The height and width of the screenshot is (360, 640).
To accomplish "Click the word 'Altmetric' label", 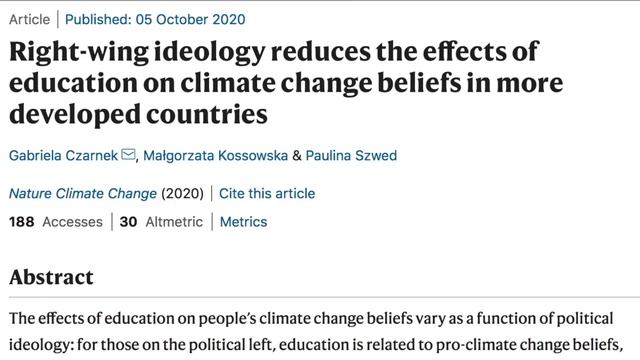I will click(174, 222).
